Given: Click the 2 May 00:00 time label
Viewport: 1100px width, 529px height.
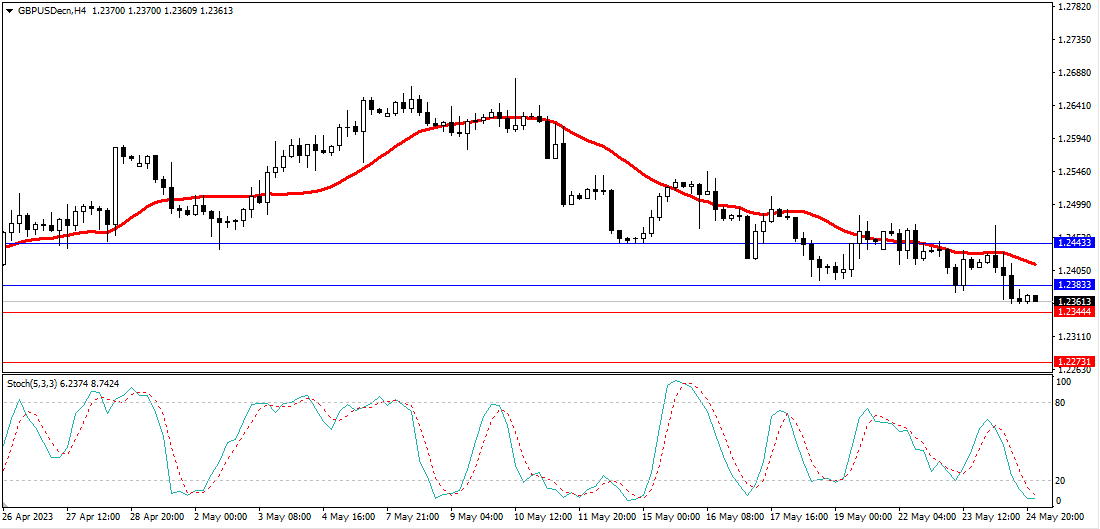Looking at the screenshot, I should 222,516.
